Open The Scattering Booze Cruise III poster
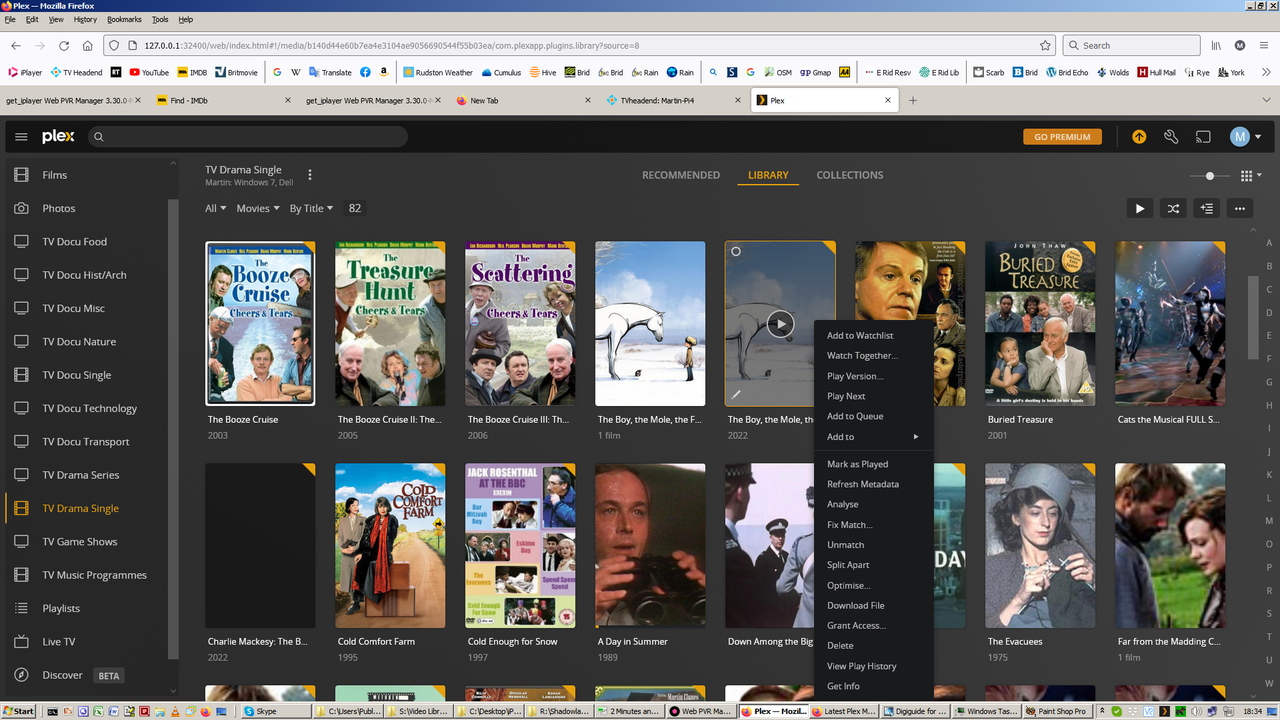This screenshot has width=1280, height=720. click(520, 323)
